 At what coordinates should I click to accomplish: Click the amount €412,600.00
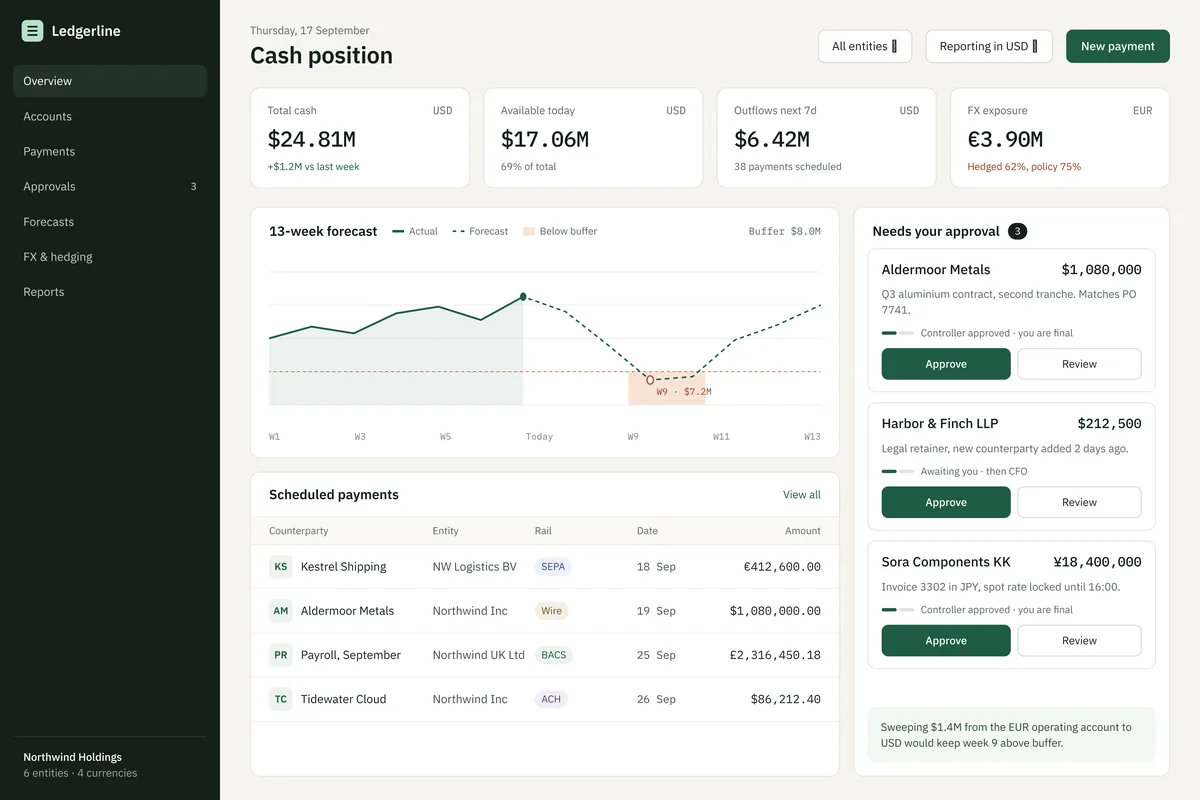[782, 567]
